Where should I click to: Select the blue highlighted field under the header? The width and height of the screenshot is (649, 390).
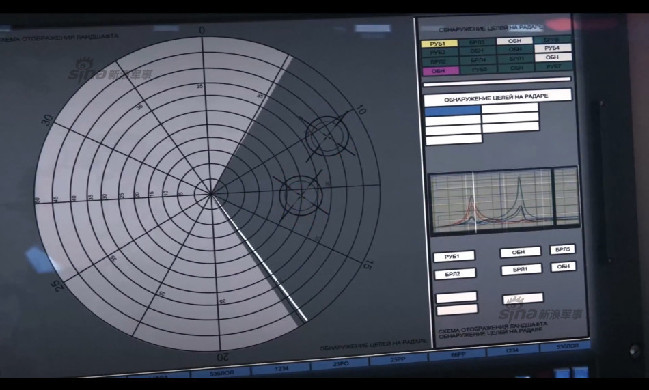453,111
